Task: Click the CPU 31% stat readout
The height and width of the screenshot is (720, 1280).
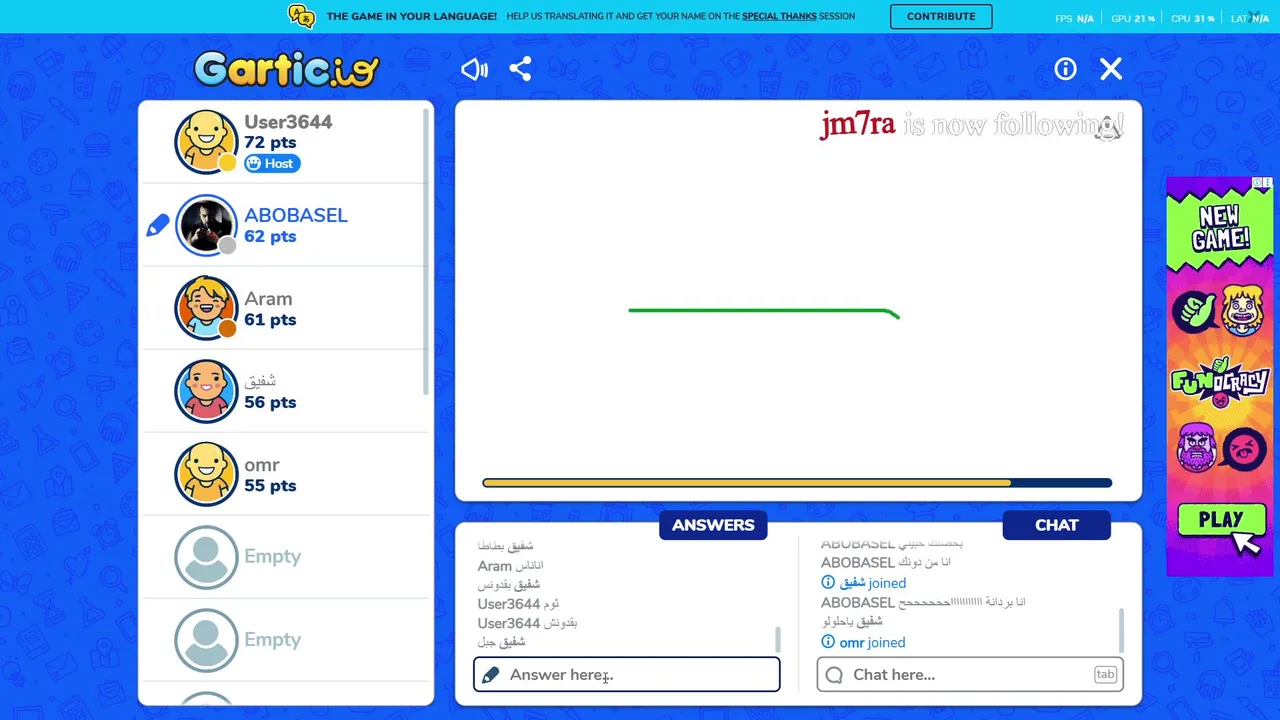Action: coord(1193,18)
